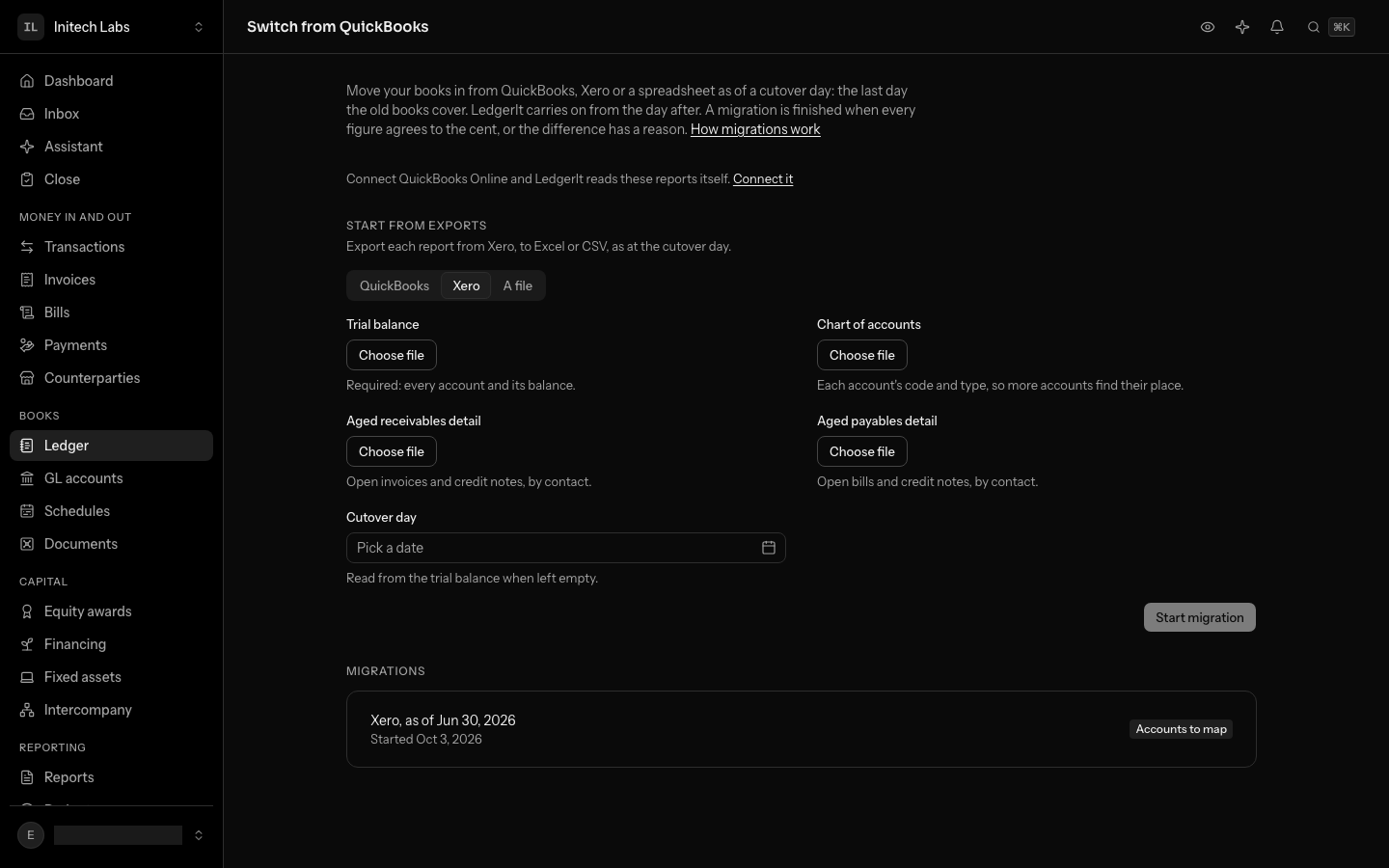Open the How migrations work link
The image size is (1389, 868).
tap(755, 129)
